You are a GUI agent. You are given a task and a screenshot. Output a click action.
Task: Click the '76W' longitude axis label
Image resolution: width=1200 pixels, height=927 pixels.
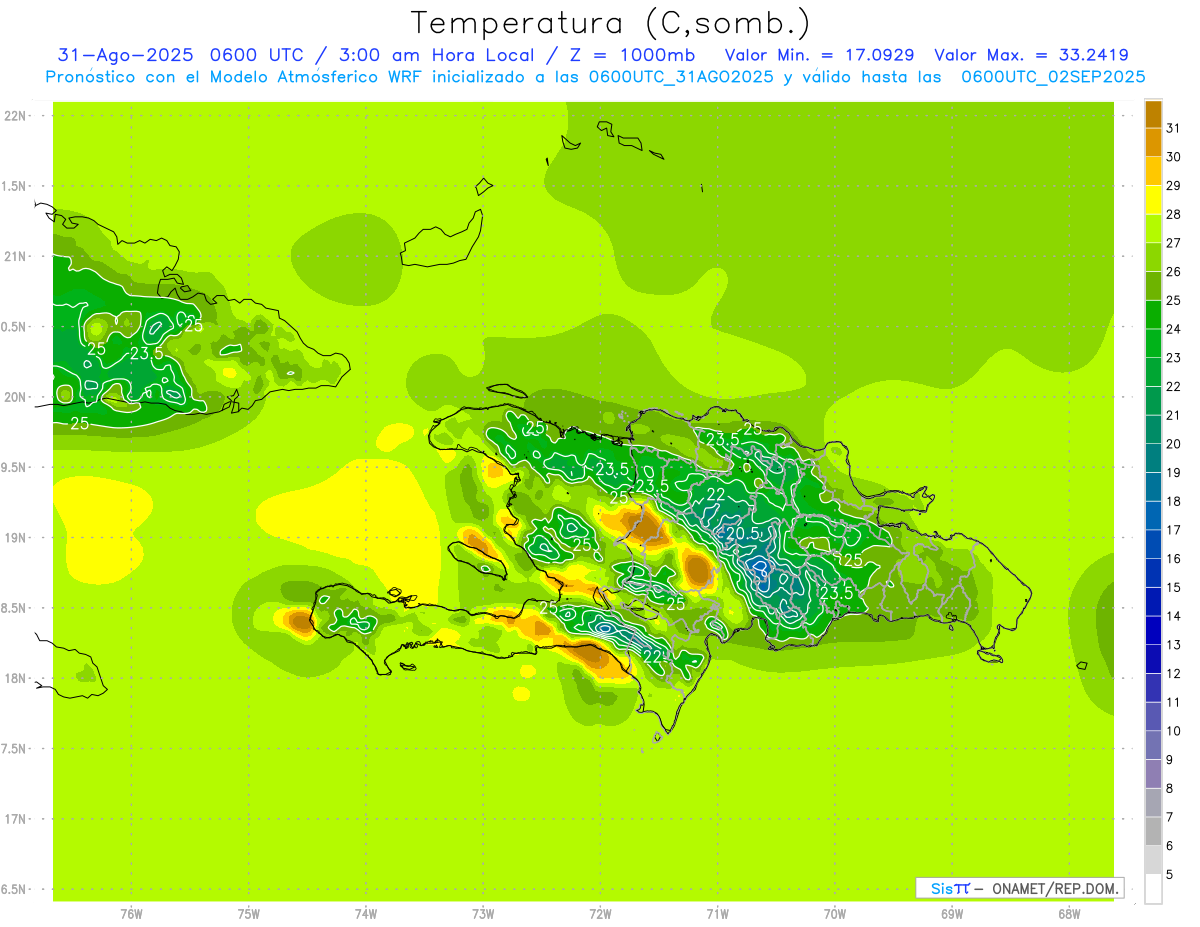pos(131,914)
